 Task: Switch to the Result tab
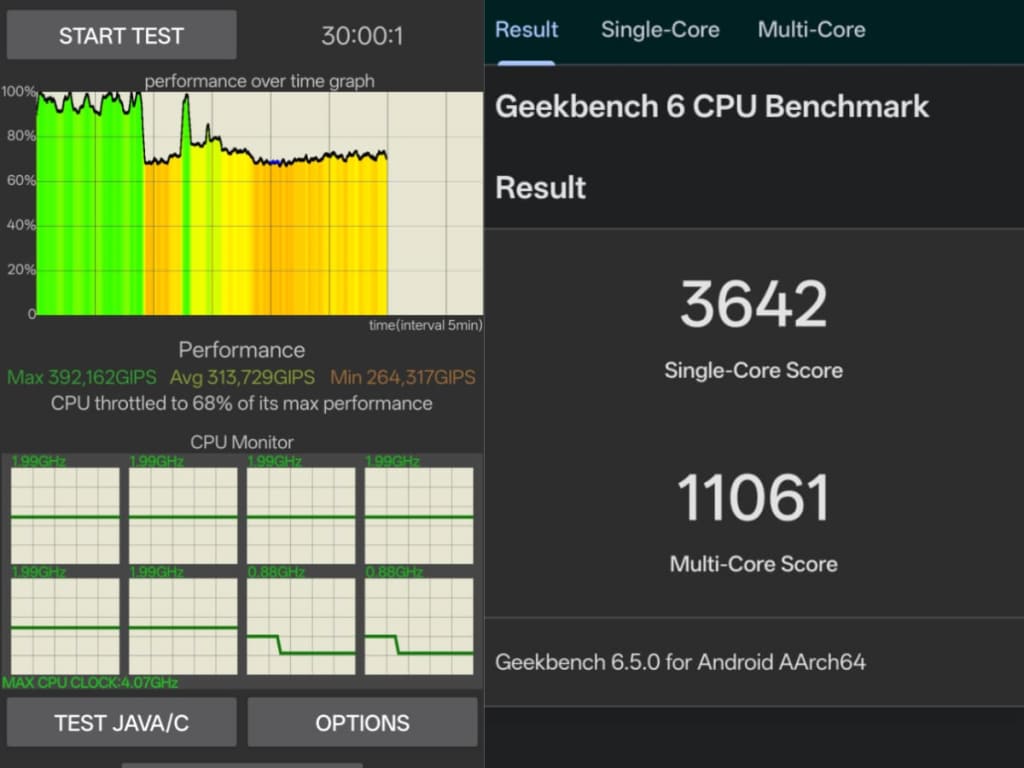pos(526,30)
